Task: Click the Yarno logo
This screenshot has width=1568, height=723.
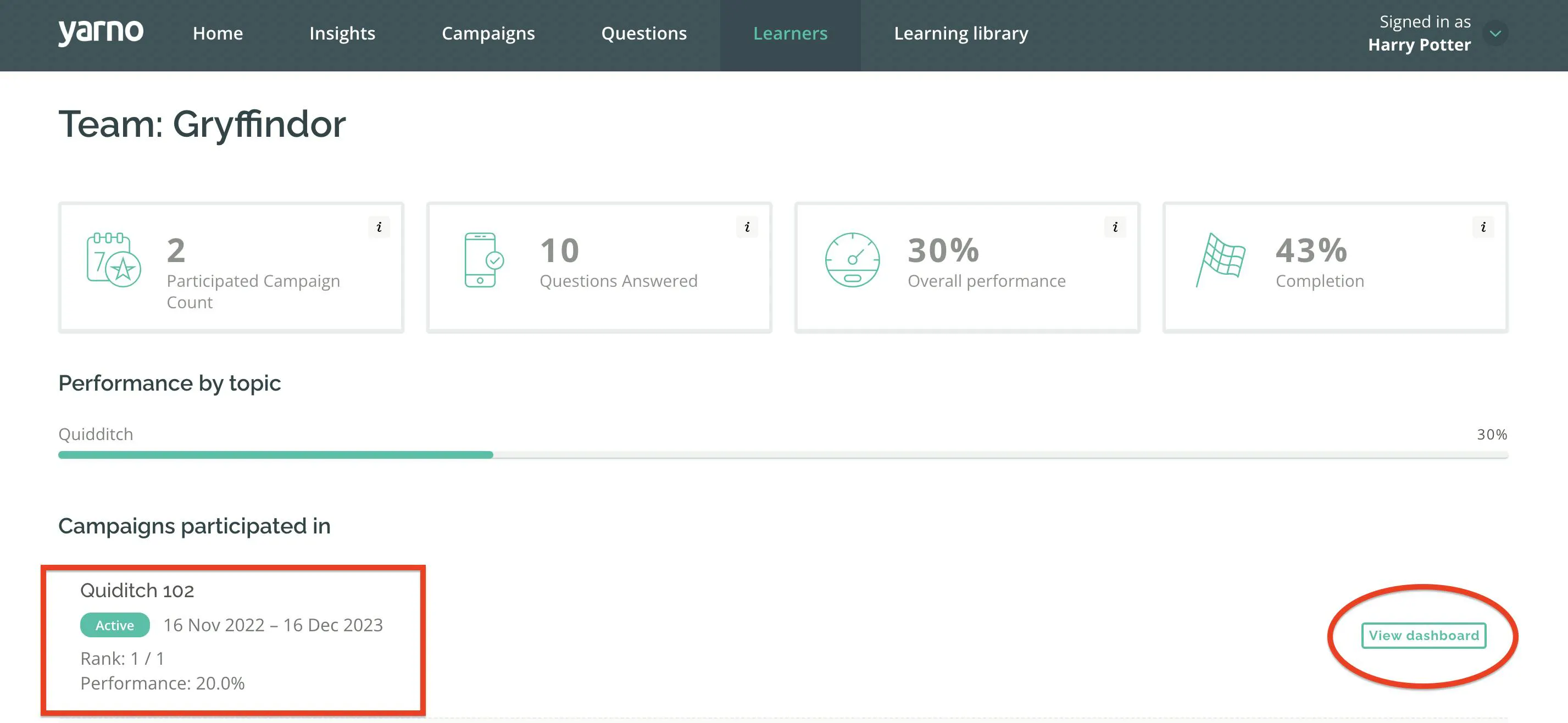Action: (101, 32)
